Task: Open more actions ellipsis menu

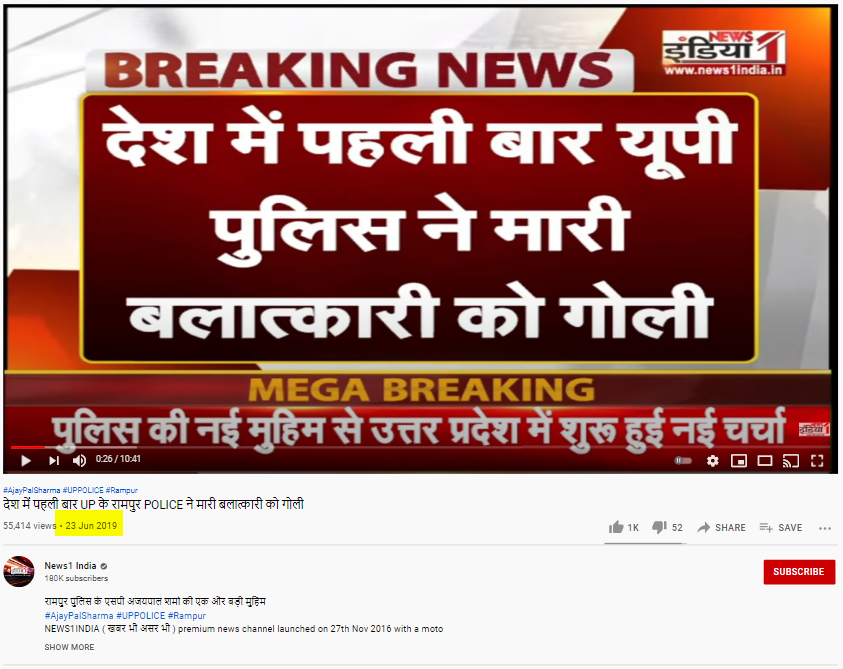Action: [825, 528]
